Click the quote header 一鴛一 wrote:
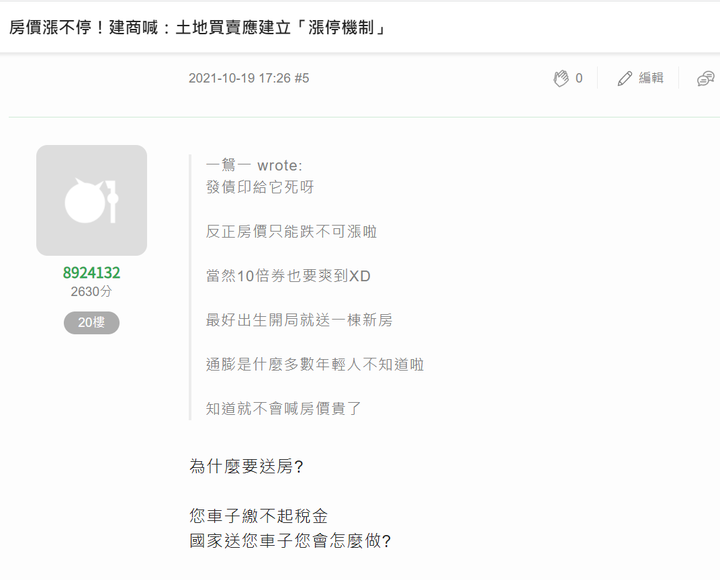Viewport: 720px width, 580px height. click(x=254, y=165)
